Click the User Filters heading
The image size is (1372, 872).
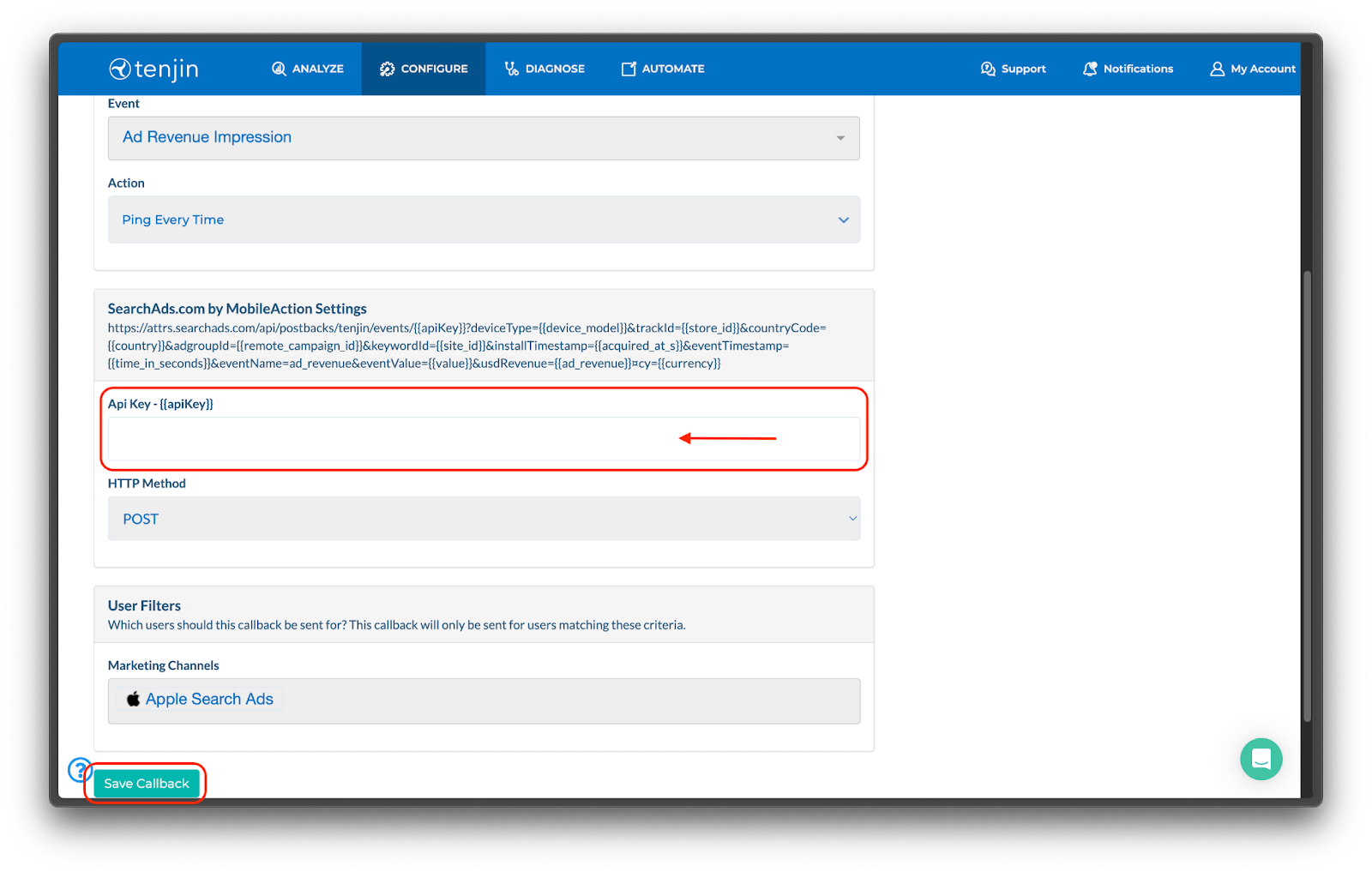pyautogui.click(x=144, y=605)
